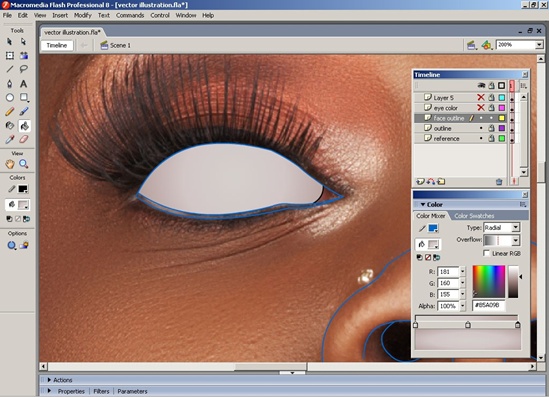Screen dimensions: 549x397
Task: Select the Line tool
Action: pos(10,69)
